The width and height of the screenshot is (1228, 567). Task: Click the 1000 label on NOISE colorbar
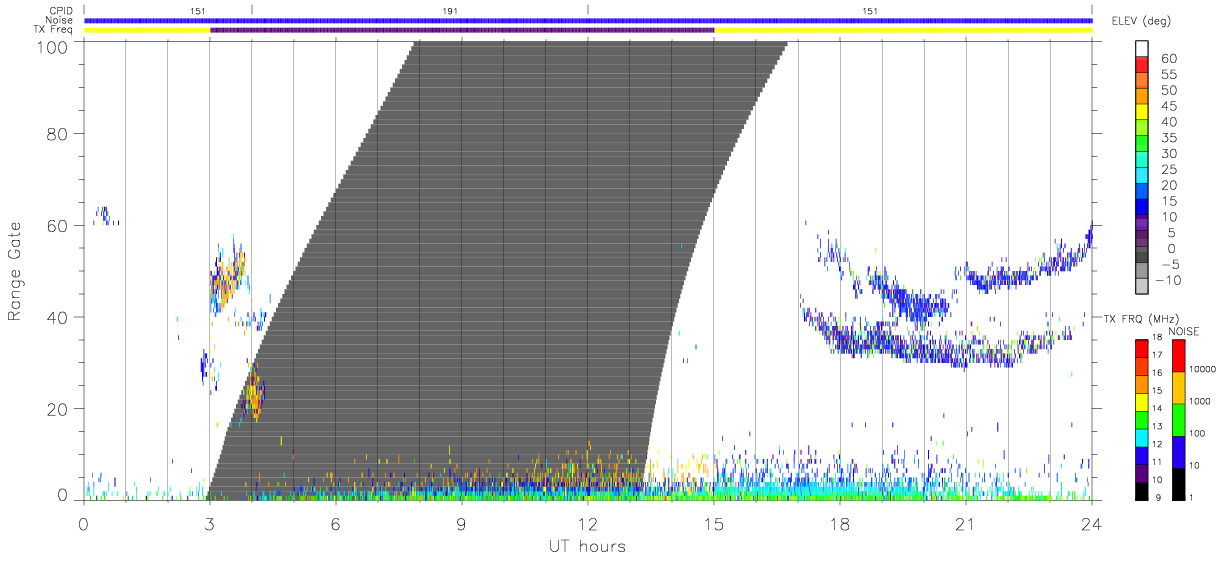click(x=1201, y=400)
